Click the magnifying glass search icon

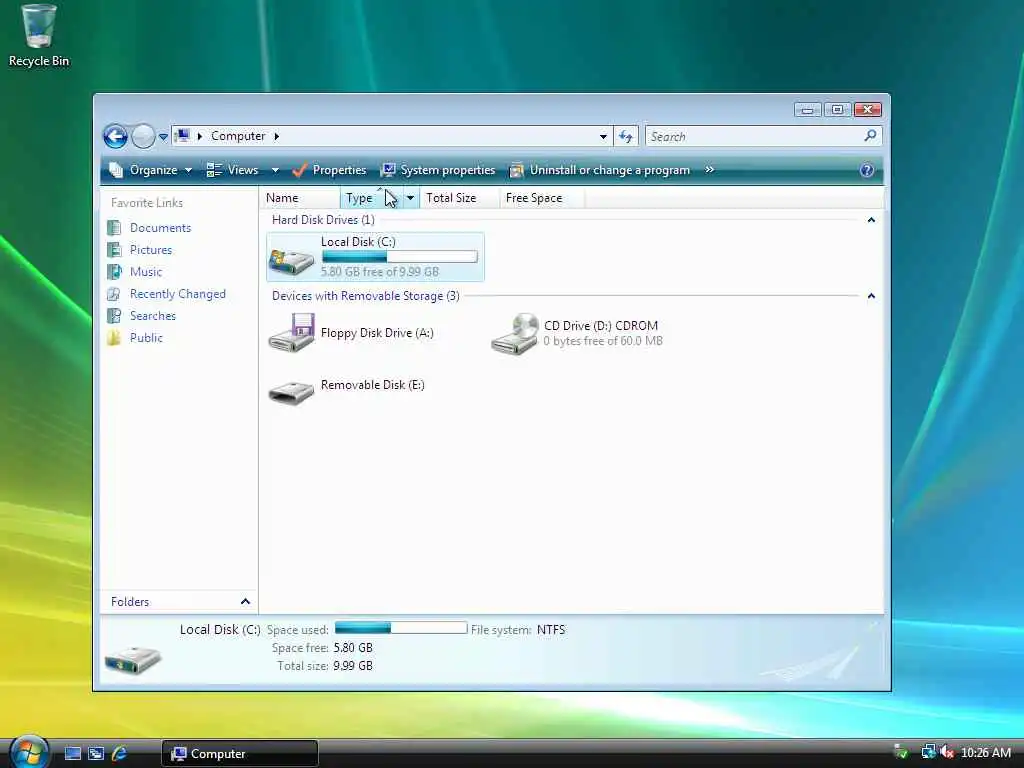870,136
